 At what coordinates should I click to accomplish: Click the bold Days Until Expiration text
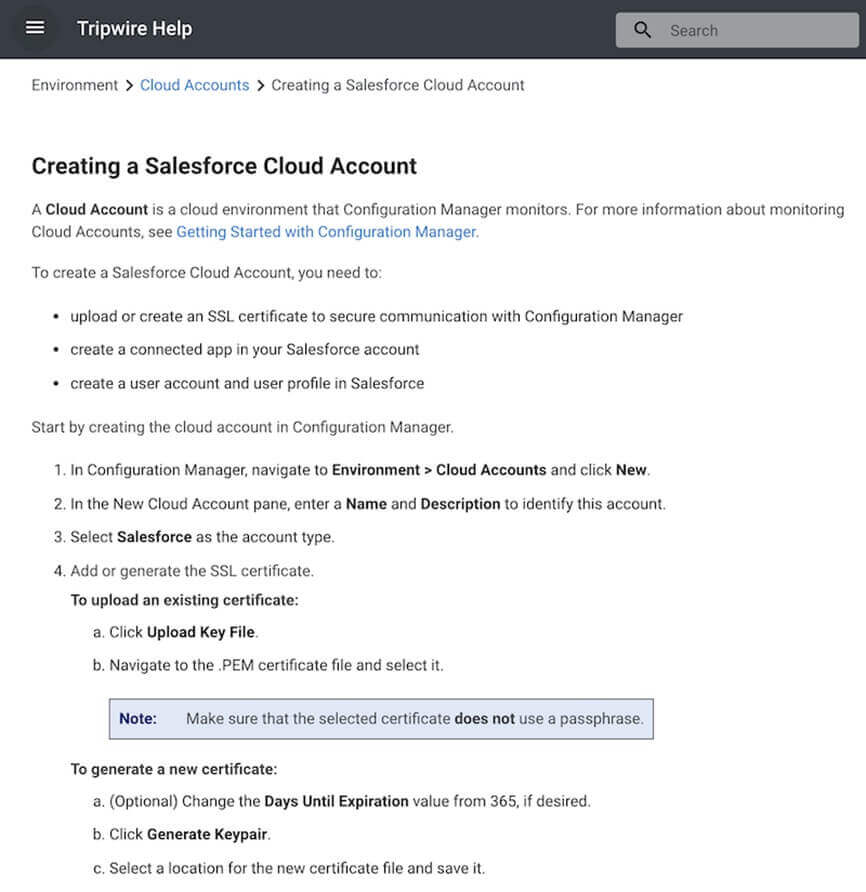click(336, 800)
